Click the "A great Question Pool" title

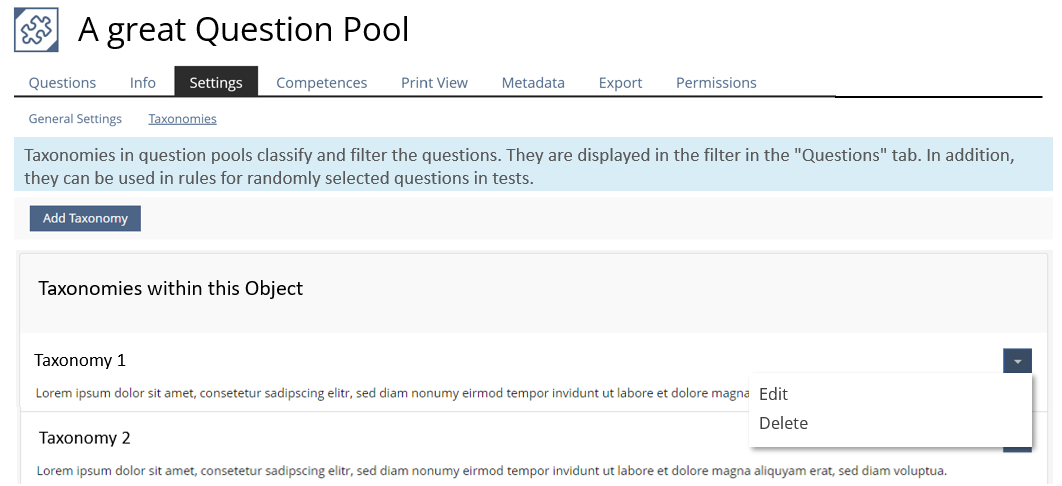[244, 30]
